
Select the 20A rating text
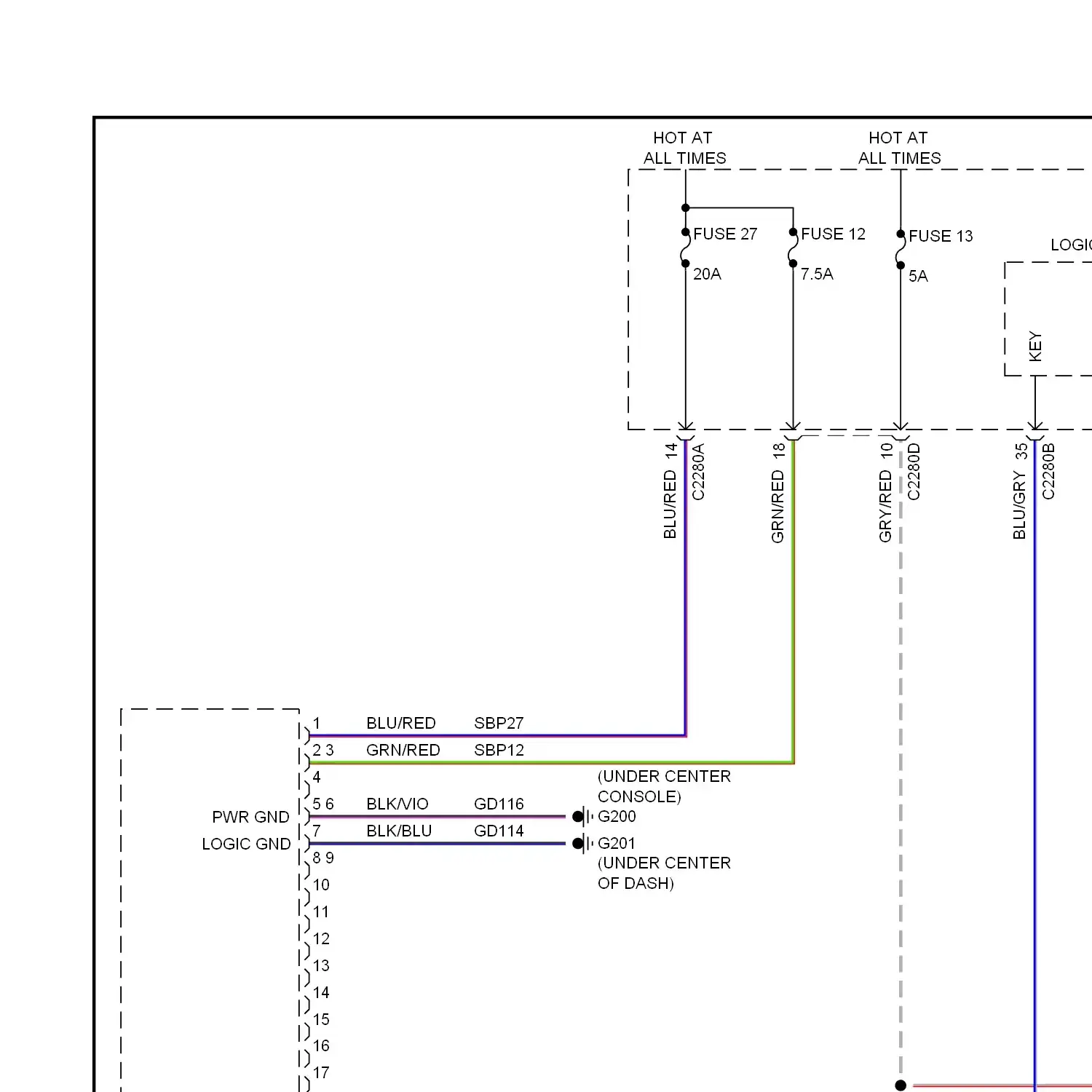pos(707,274)
